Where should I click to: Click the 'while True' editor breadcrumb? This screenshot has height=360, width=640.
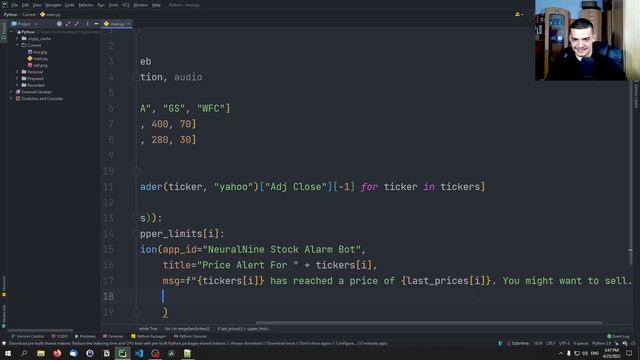148,329
